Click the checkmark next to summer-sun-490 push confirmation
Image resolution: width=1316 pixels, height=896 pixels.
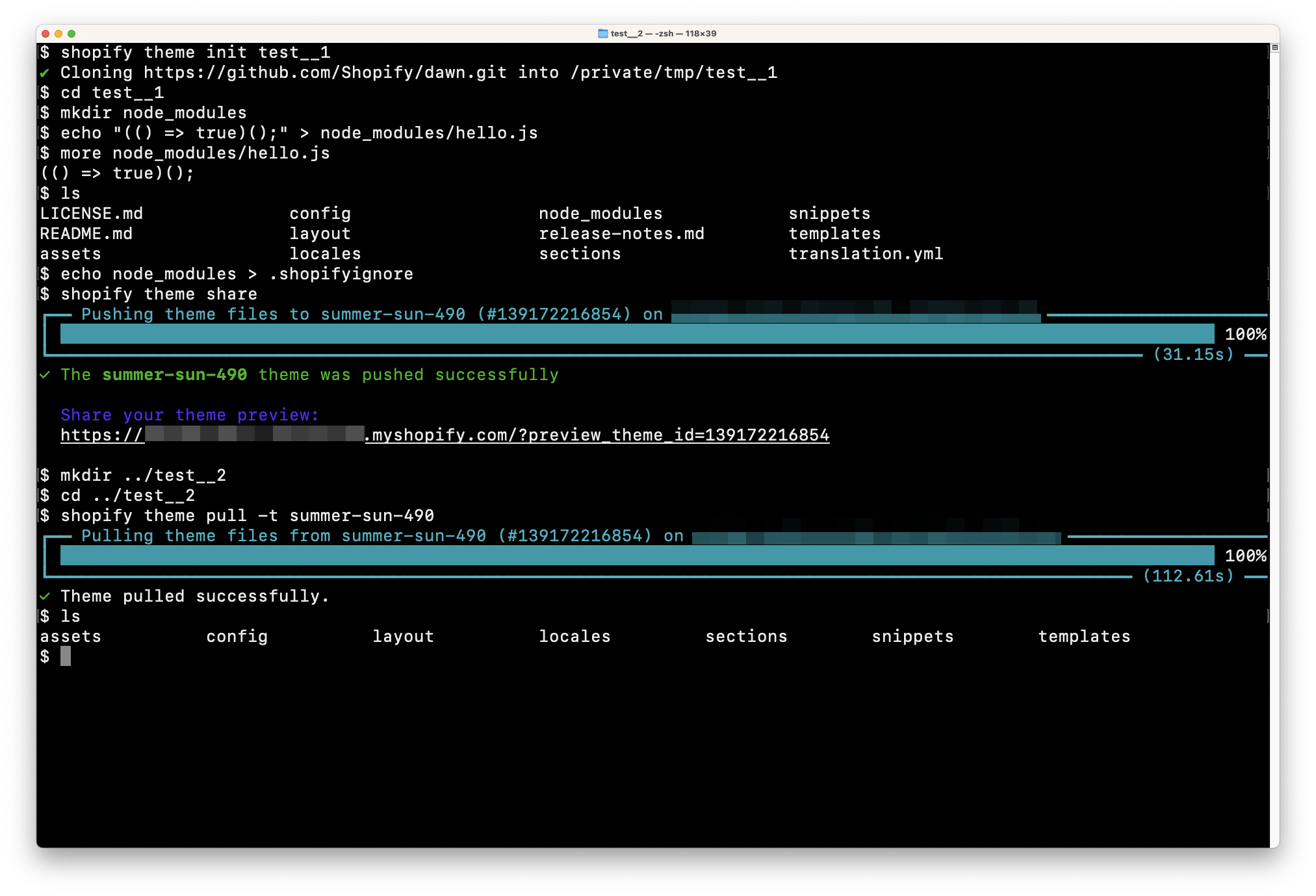44,375
